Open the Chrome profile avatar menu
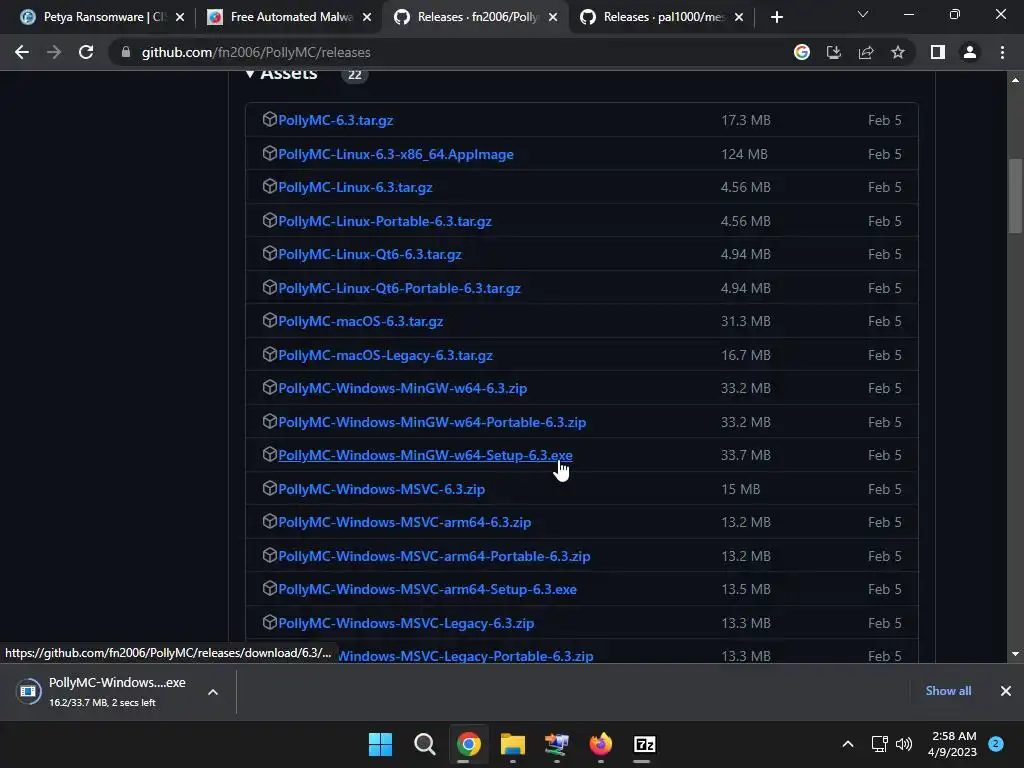Screen dimensions: 1024x768 [970, 52]
